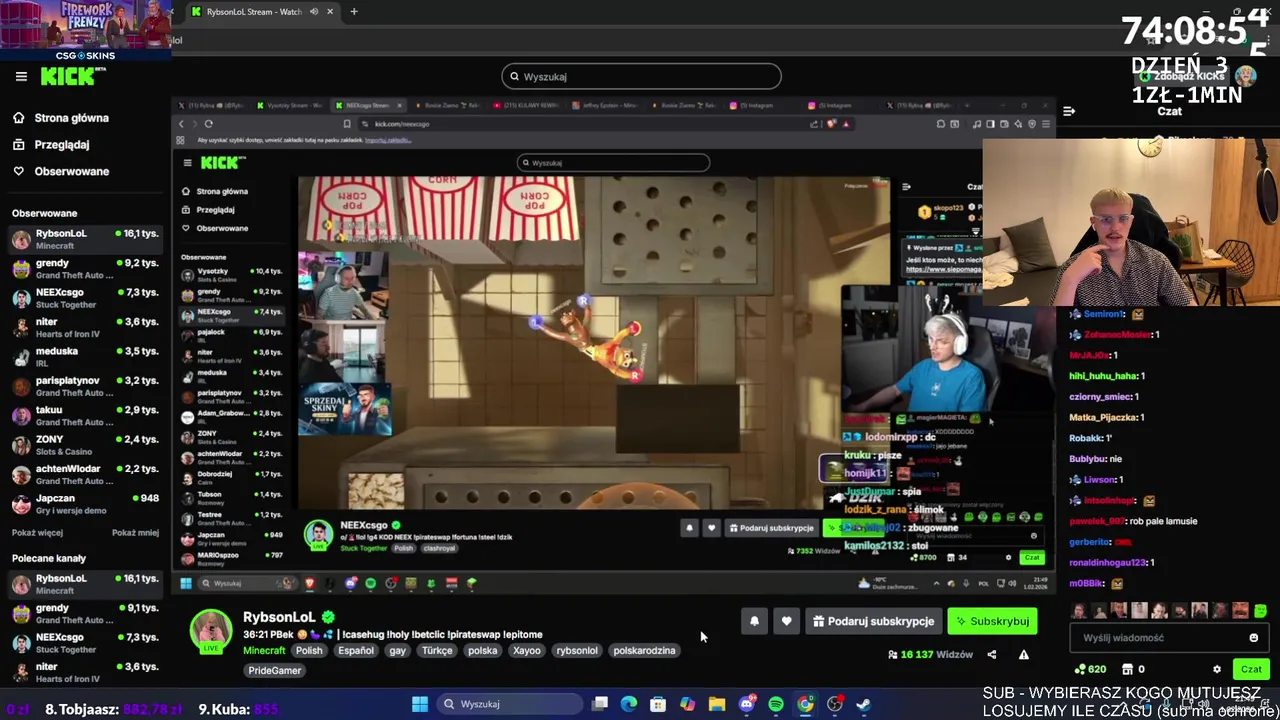
Task: Open emoji picker in chat input
Action: [1254, 638]
